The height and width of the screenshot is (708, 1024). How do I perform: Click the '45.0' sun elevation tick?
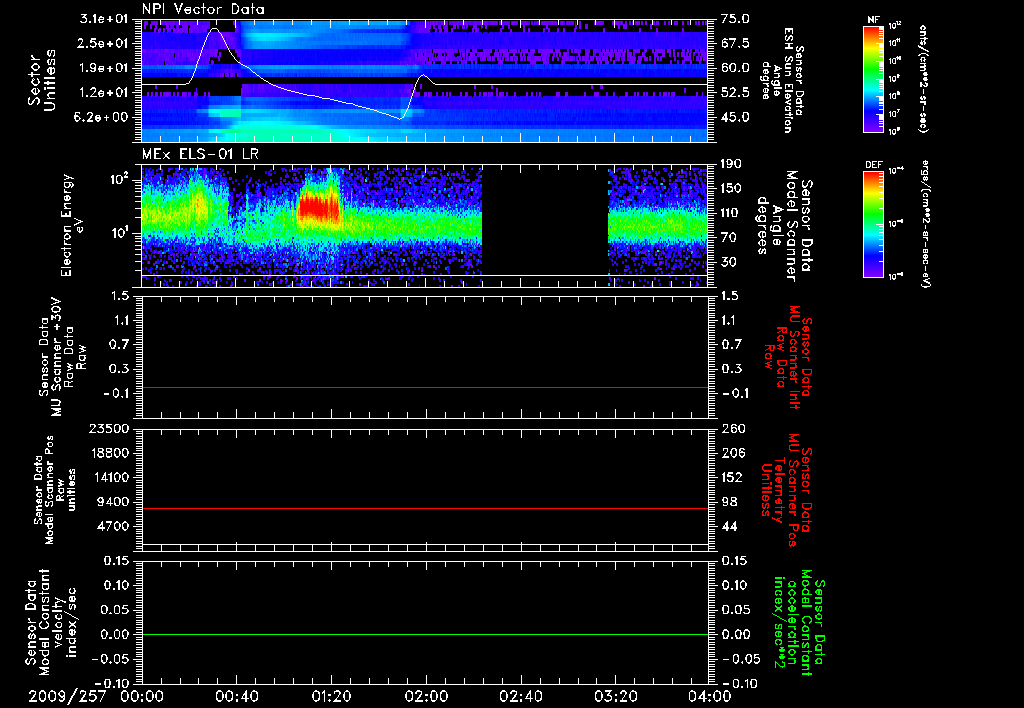coord(735,118)
